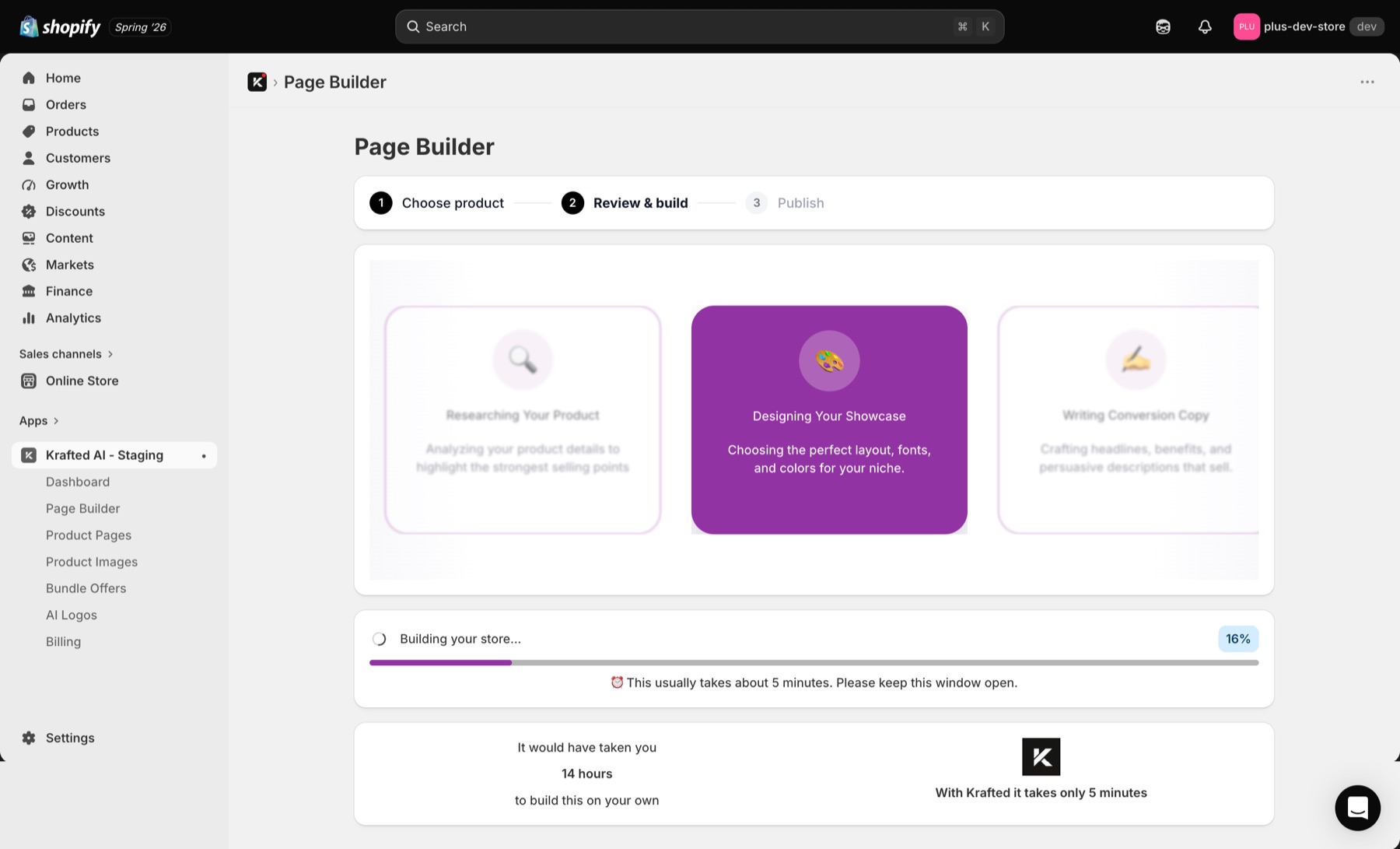
Task: Open AI Logos
Action: (x=72, y=615)
